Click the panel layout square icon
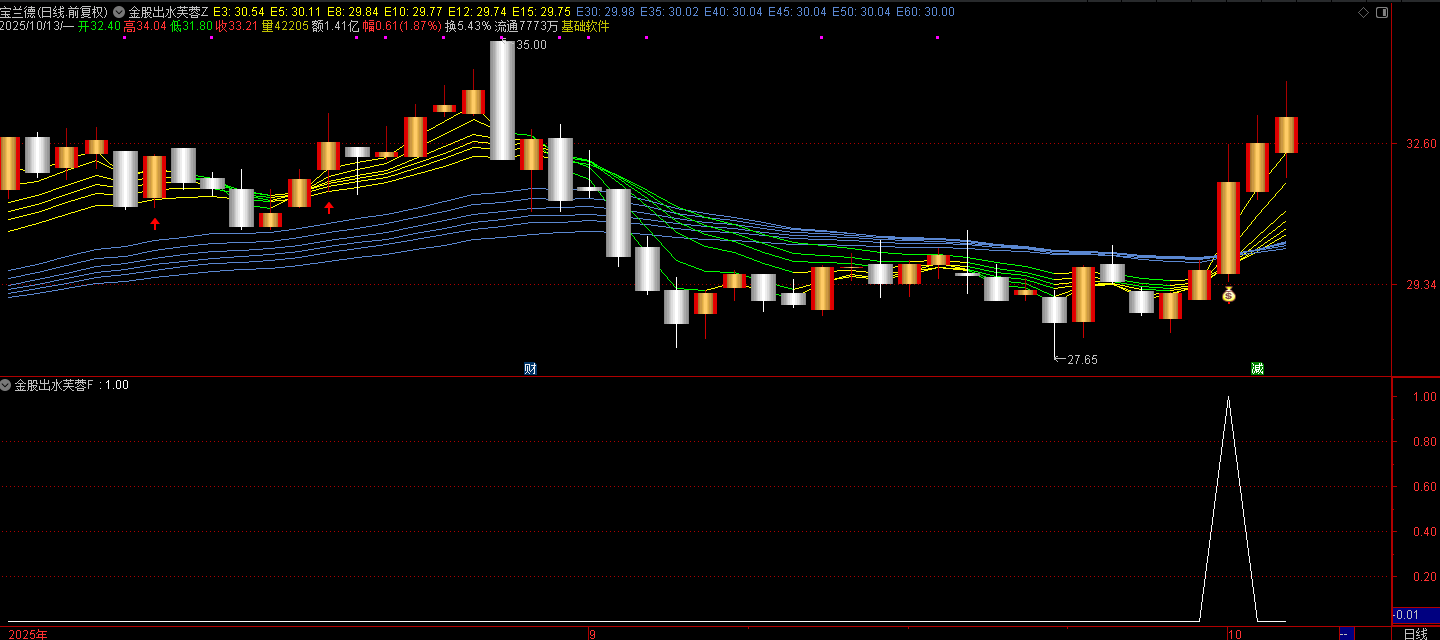Viewport: 1440px width, 640px height. (x=1382, y=12)
